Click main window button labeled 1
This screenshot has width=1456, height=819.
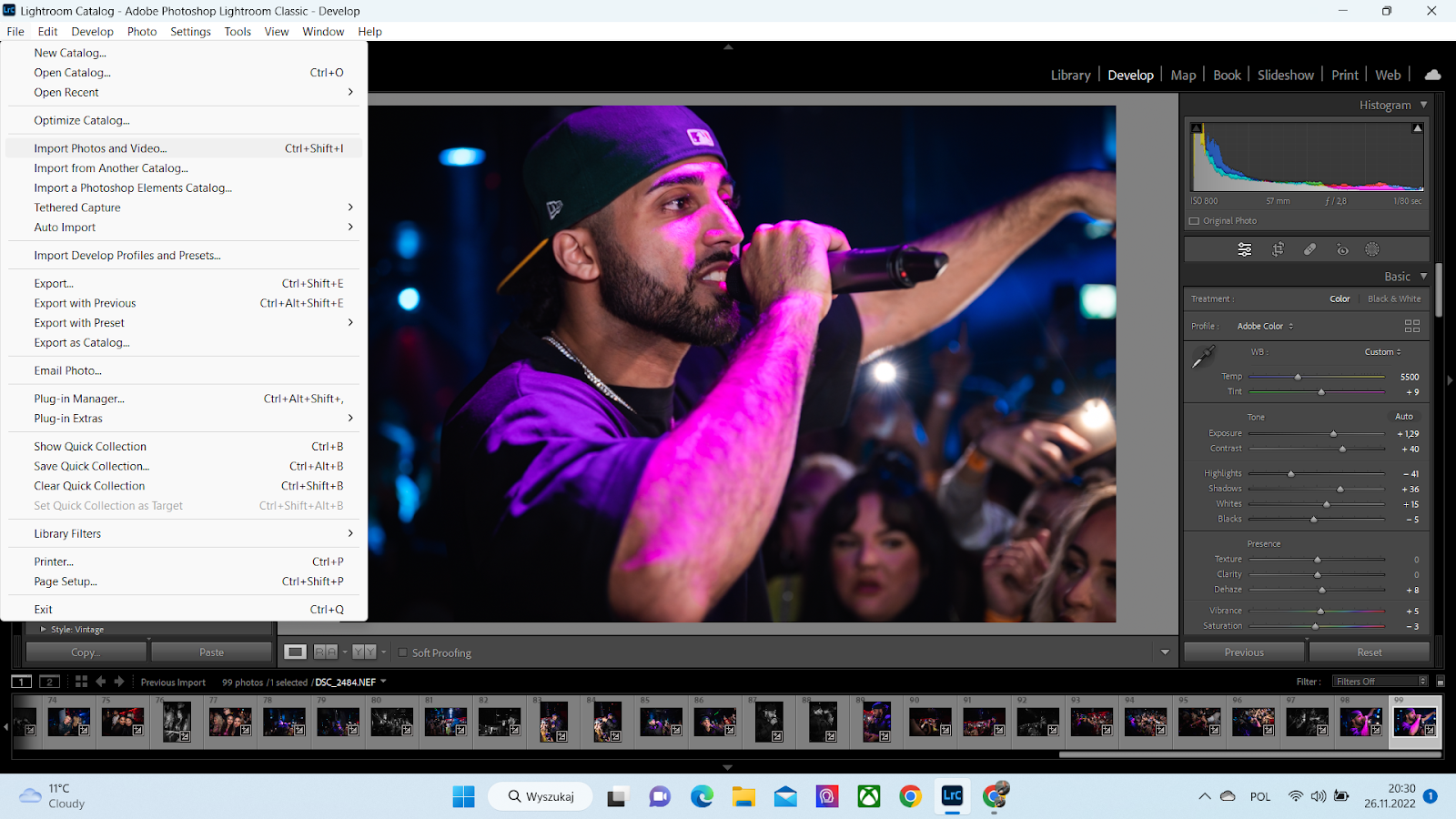click(21, 682)
